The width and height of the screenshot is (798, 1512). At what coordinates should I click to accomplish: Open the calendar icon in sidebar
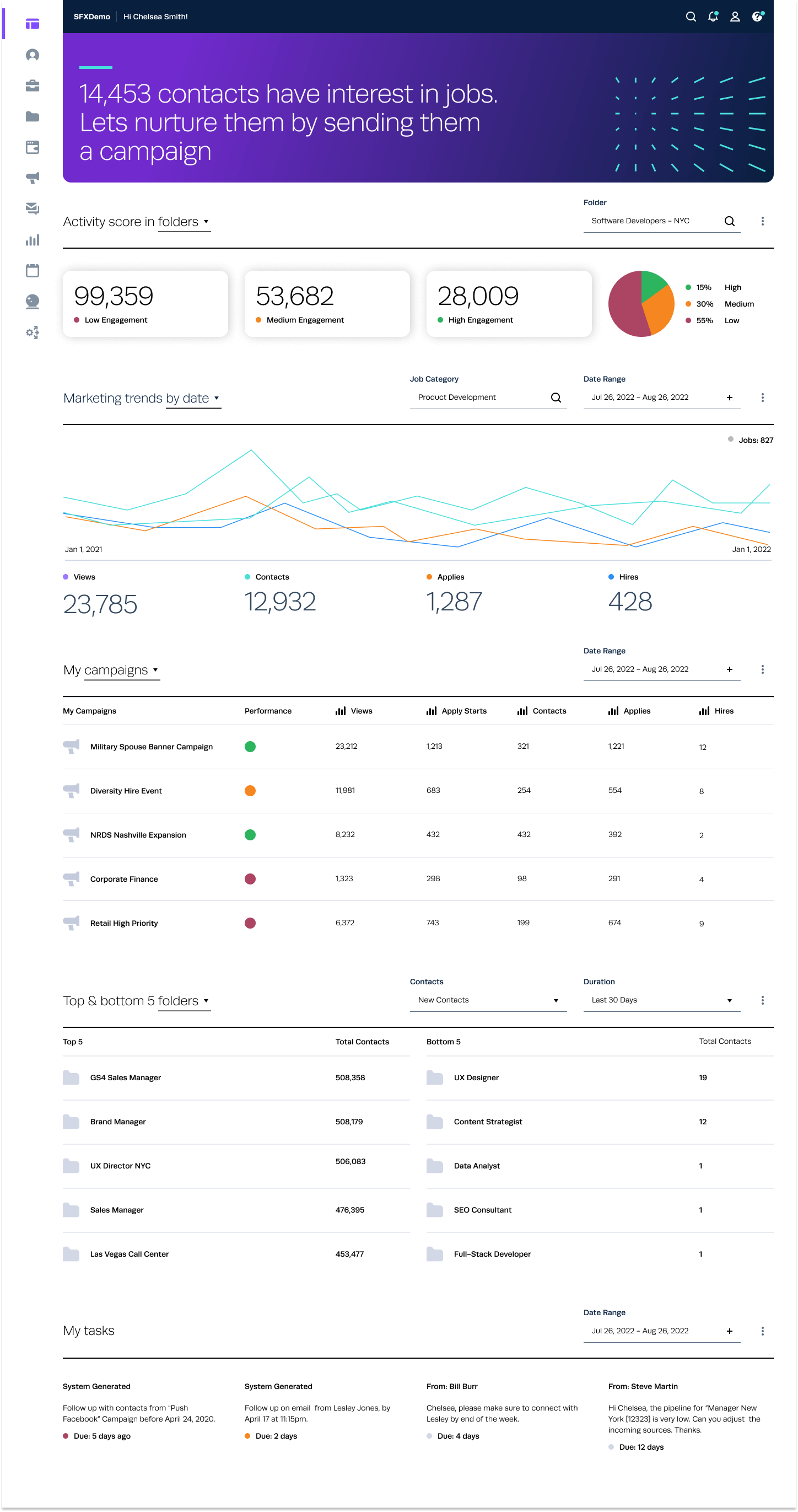tap(33, 271)
